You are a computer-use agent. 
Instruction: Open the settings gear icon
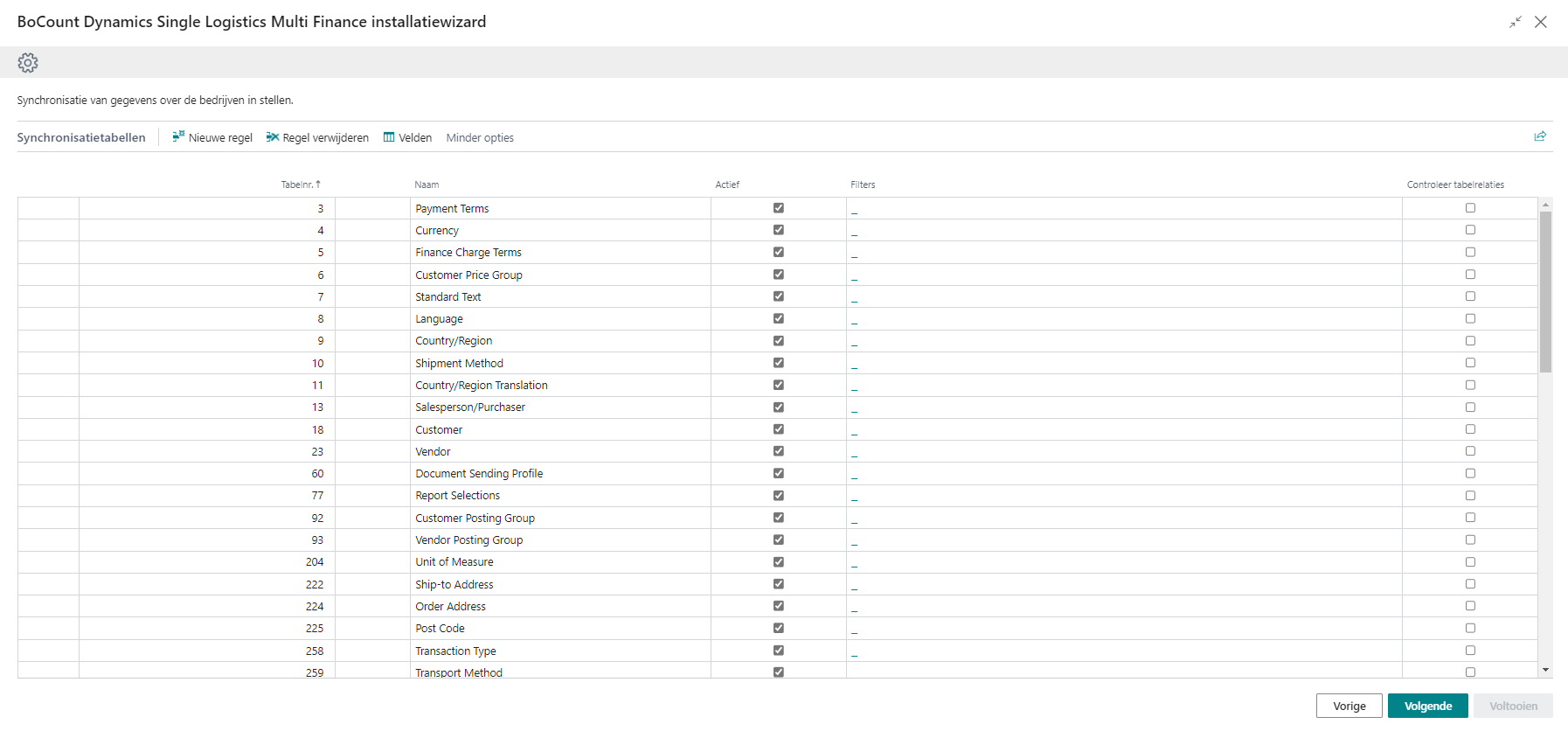[x=28, y=63]
